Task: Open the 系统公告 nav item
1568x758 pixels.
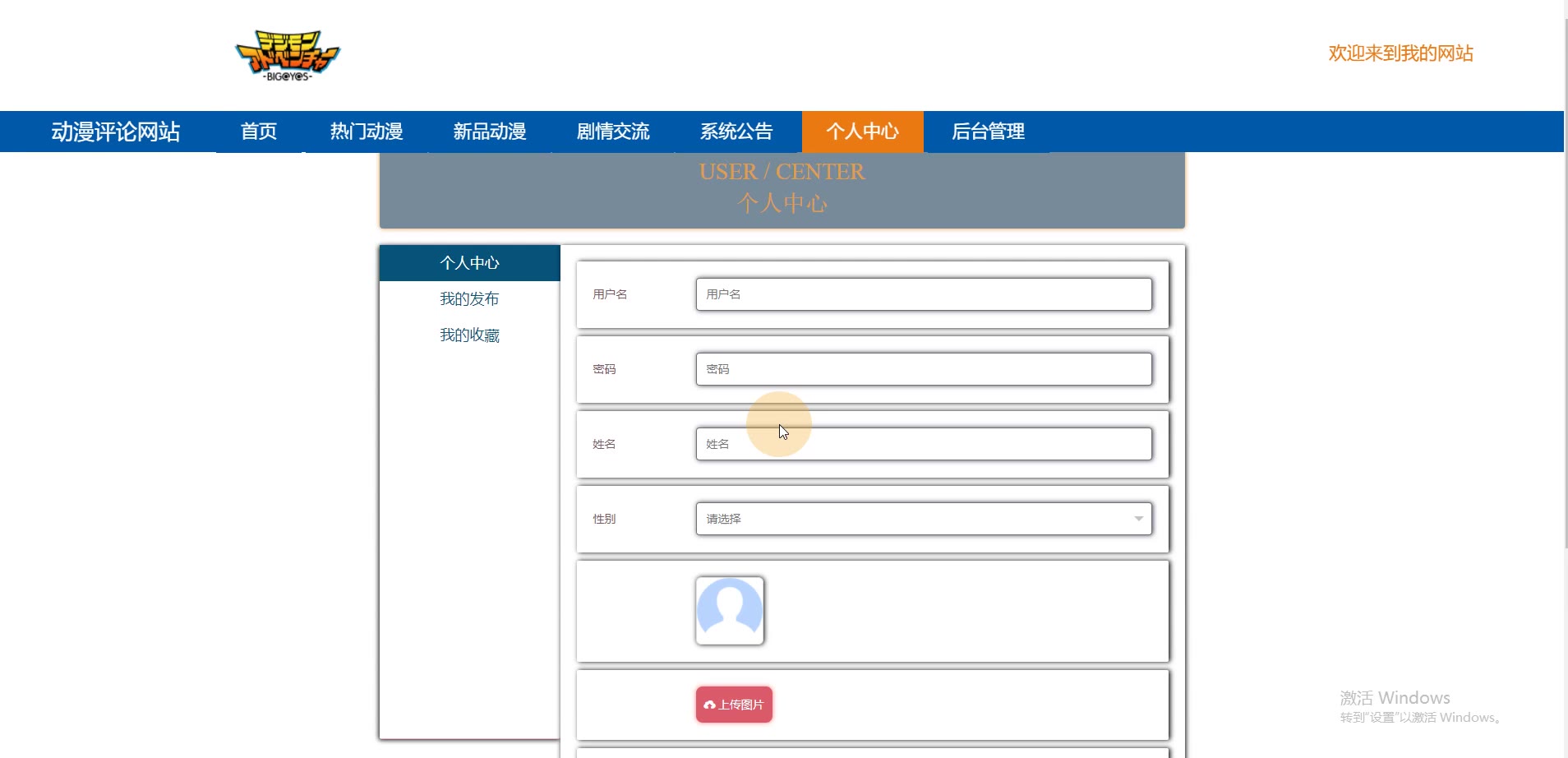Action: 736,132
